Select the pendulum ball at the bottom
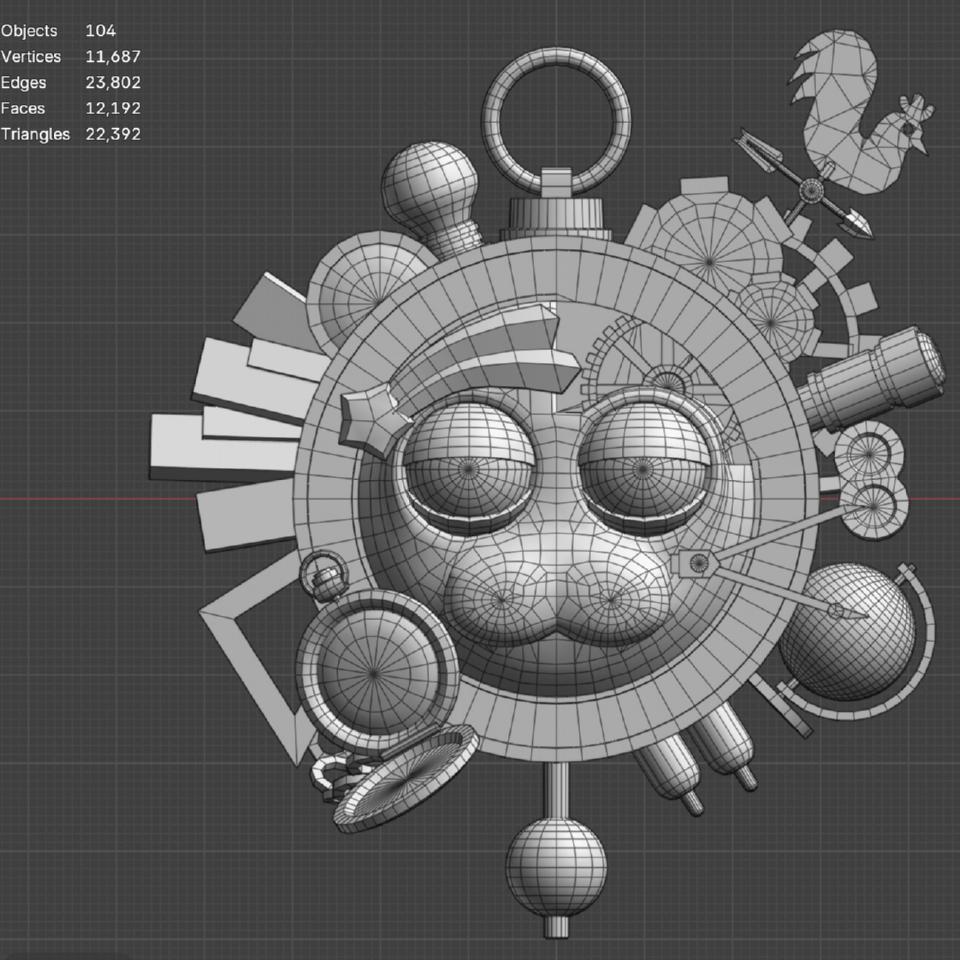This screenshot has height=960, width=960. click(556, 868)
